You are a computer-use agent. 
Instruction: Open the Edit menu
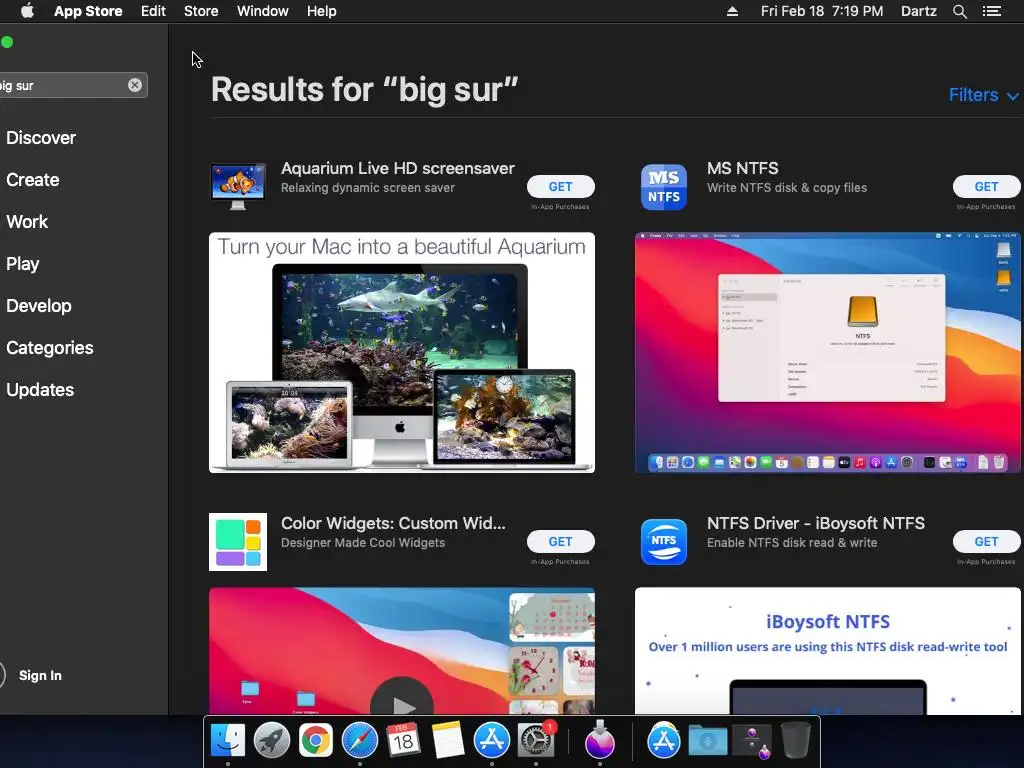tap(153, 11)
